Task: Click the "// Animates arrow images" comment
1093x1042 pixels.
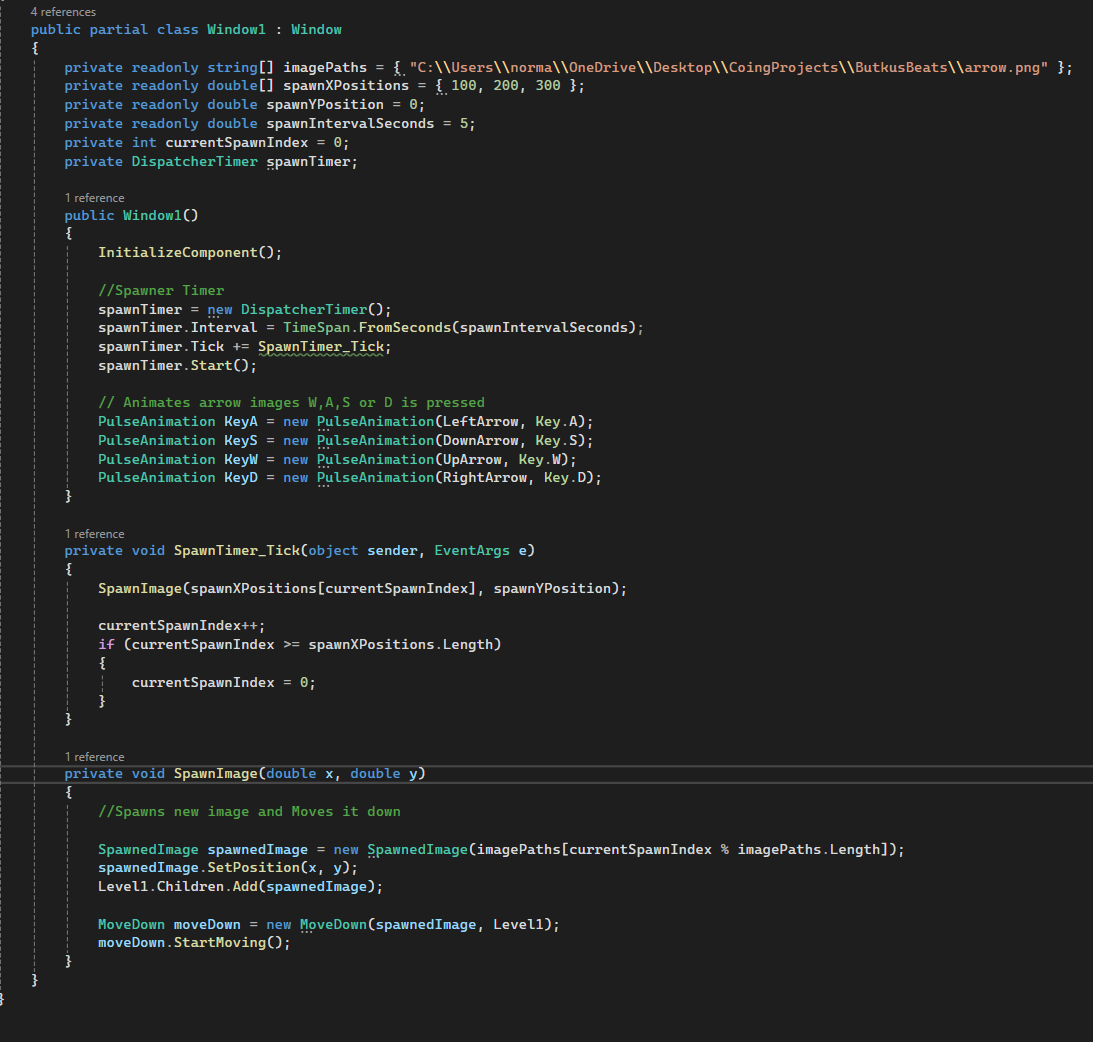Action: (291, 403)
